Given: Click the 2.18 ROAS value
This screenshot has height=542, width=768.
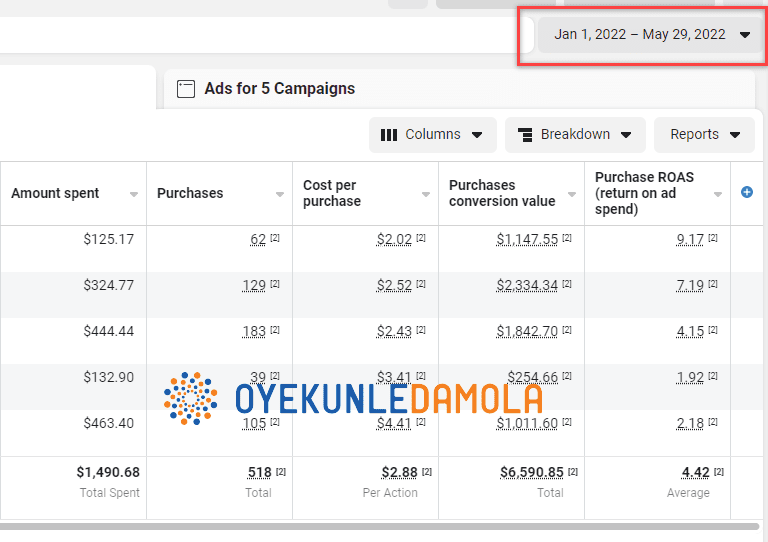Looking at the screenshot, I should click(x=690, y=424).
